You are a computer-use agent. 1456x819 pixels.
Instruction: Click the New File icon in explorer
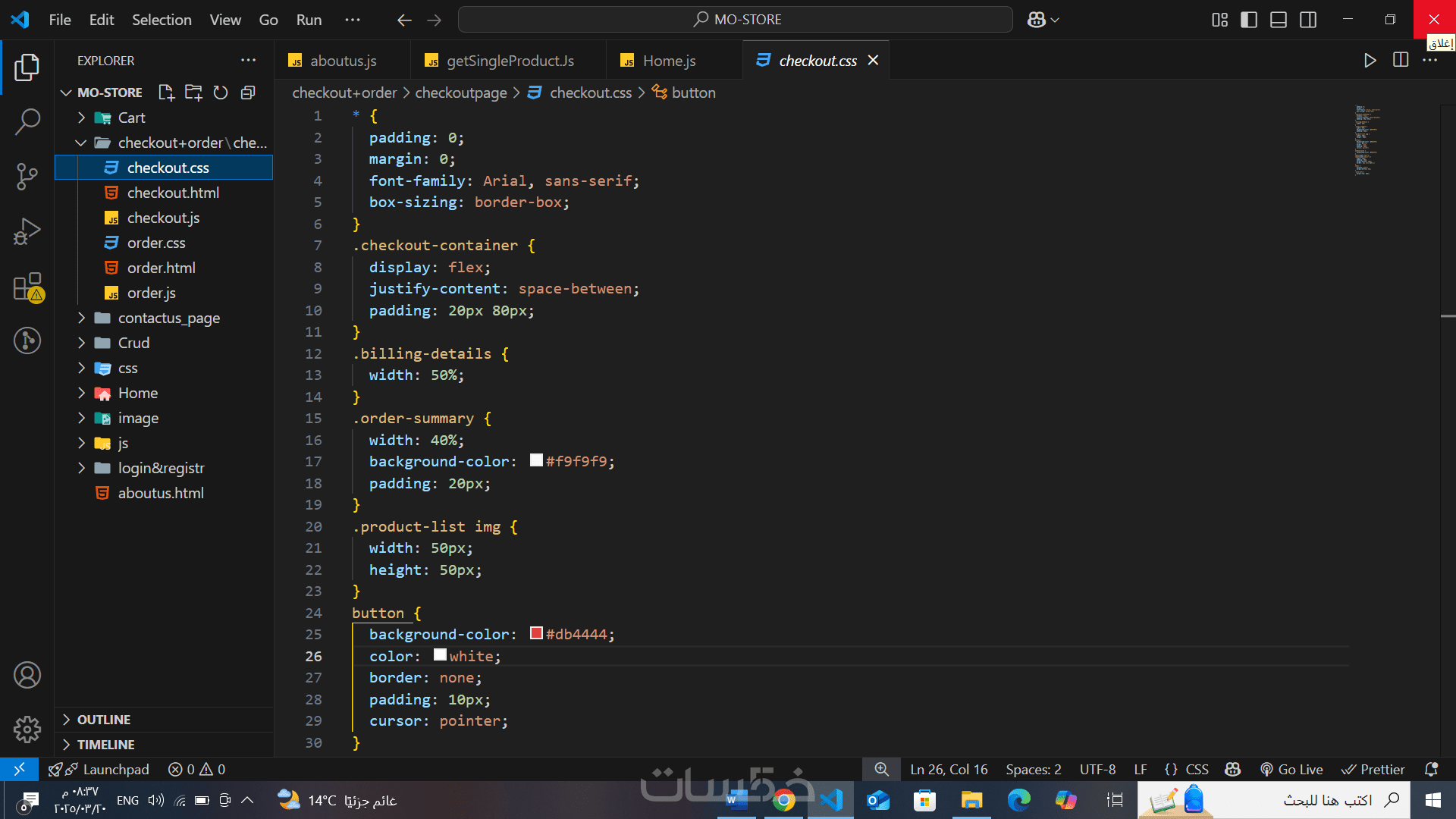click(166, 93)
